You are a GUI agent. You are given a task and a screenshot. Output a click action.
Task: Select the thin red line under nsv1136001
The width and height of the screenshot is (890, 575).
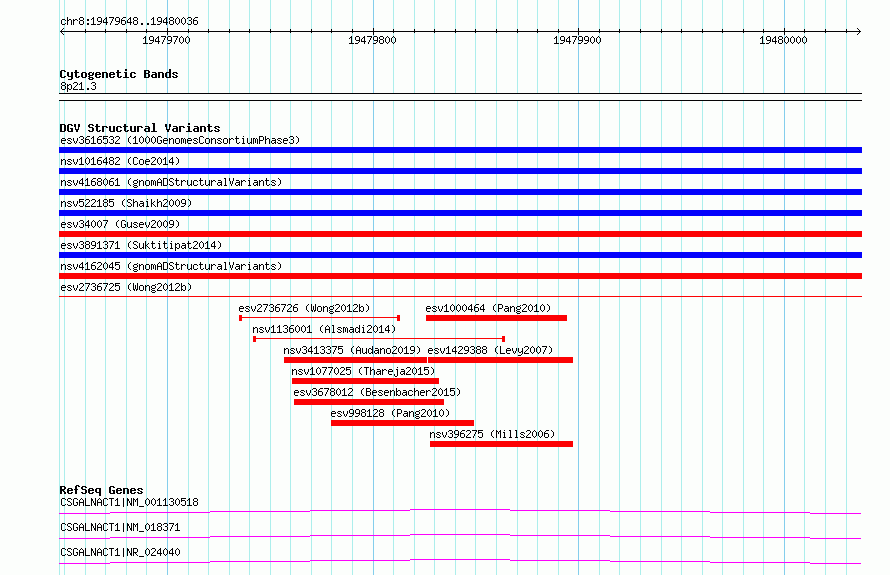point(379,339)
